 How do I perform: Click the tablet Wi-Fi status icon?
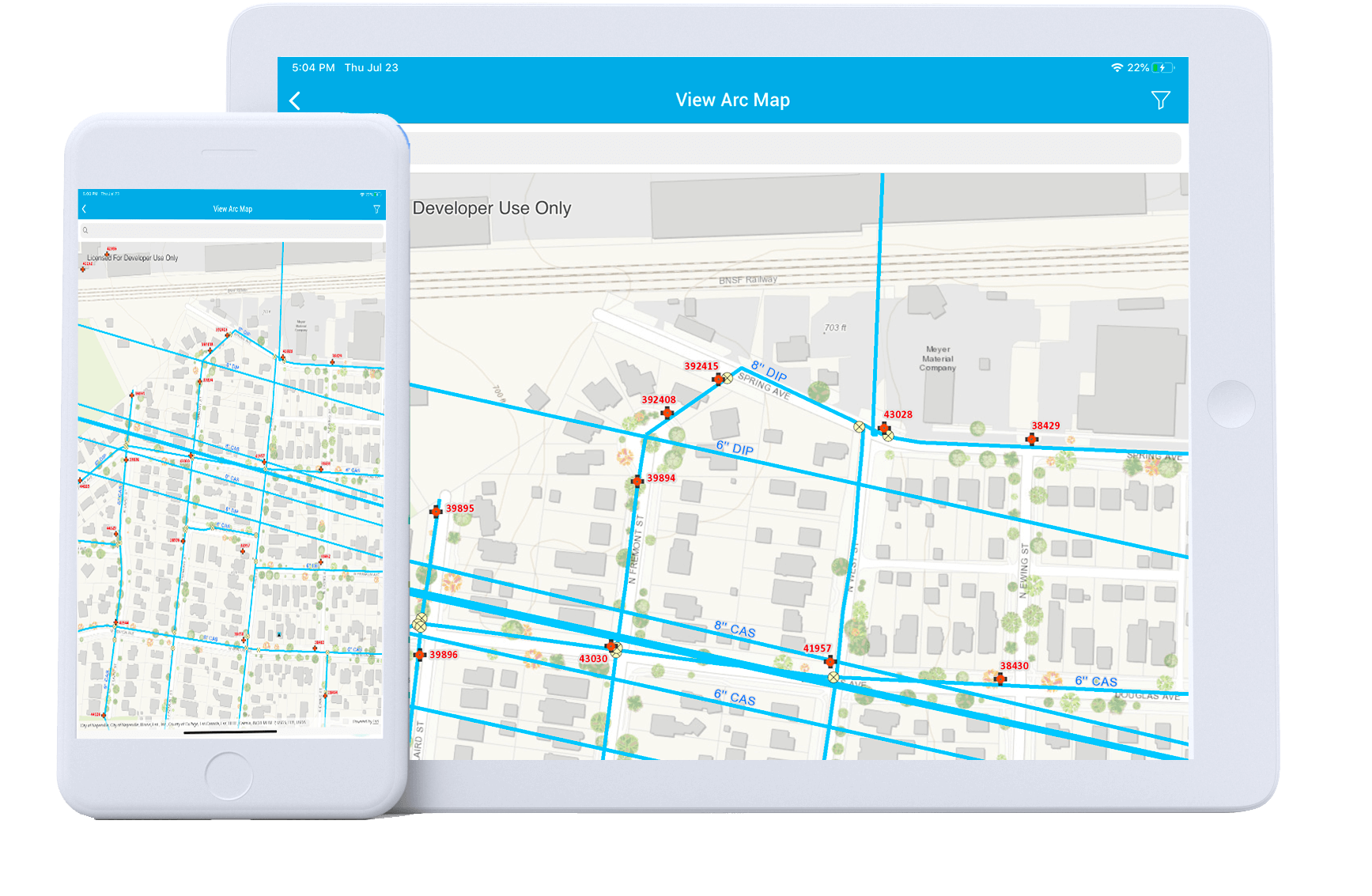tap(1117, 68)
